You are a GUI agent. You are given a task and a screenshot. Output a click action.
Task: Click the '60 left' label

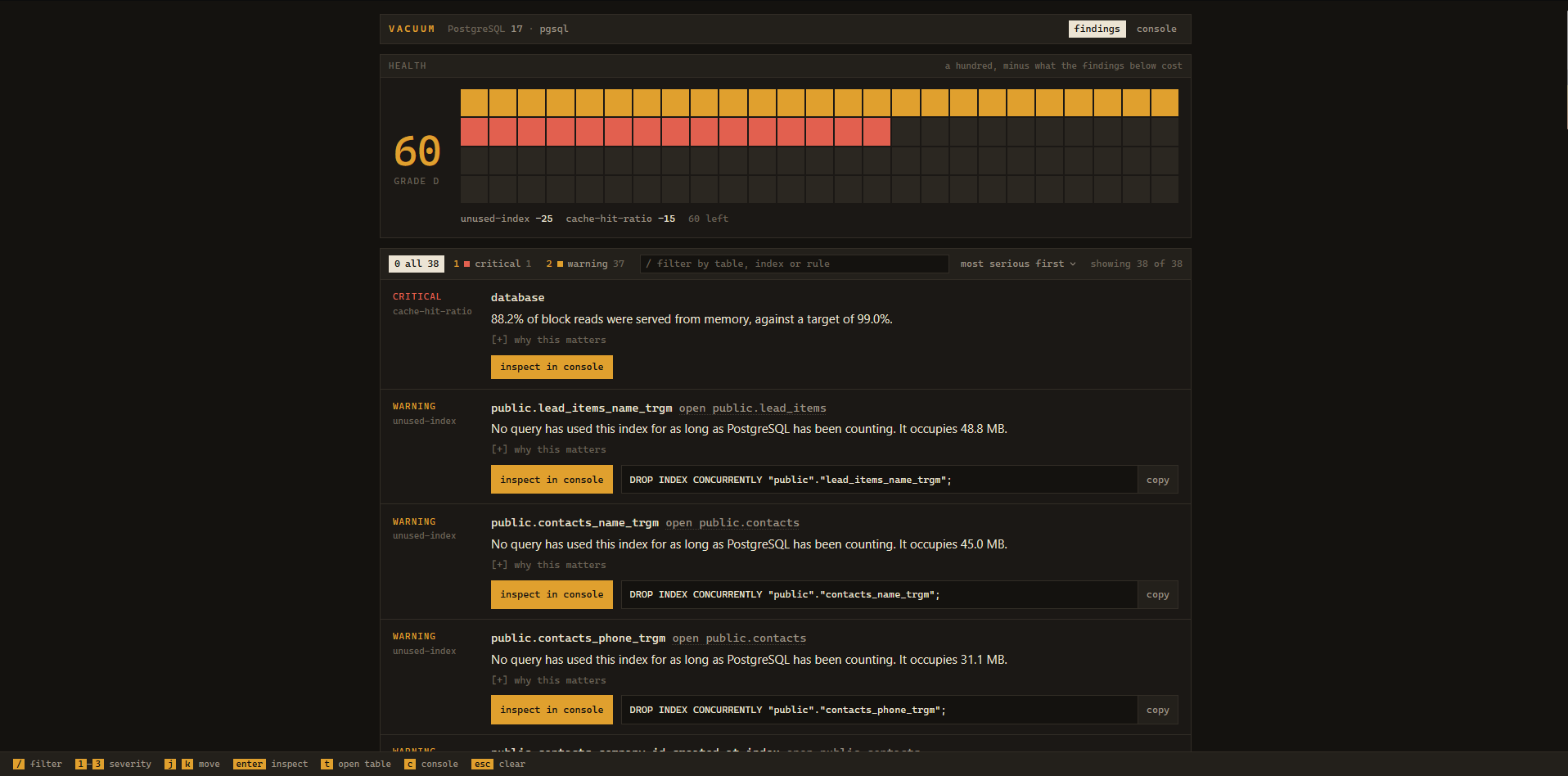tap(708, 219)
